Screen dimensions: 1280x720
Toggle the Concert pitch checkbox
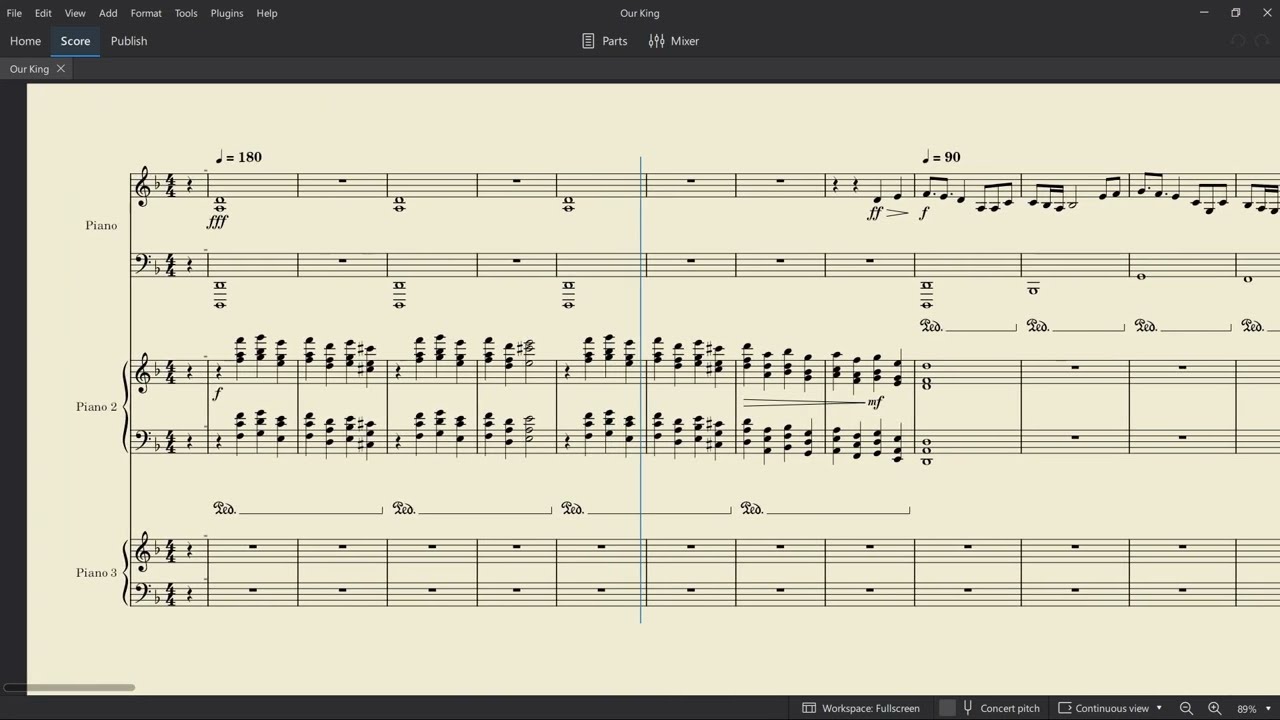947,708
